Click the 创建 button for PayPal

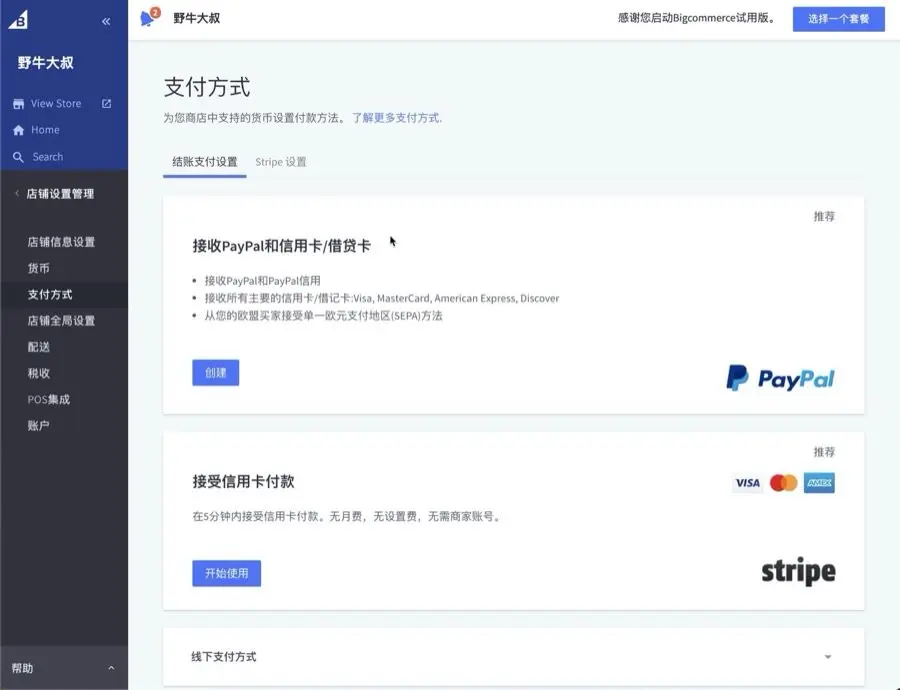(216, 373)
